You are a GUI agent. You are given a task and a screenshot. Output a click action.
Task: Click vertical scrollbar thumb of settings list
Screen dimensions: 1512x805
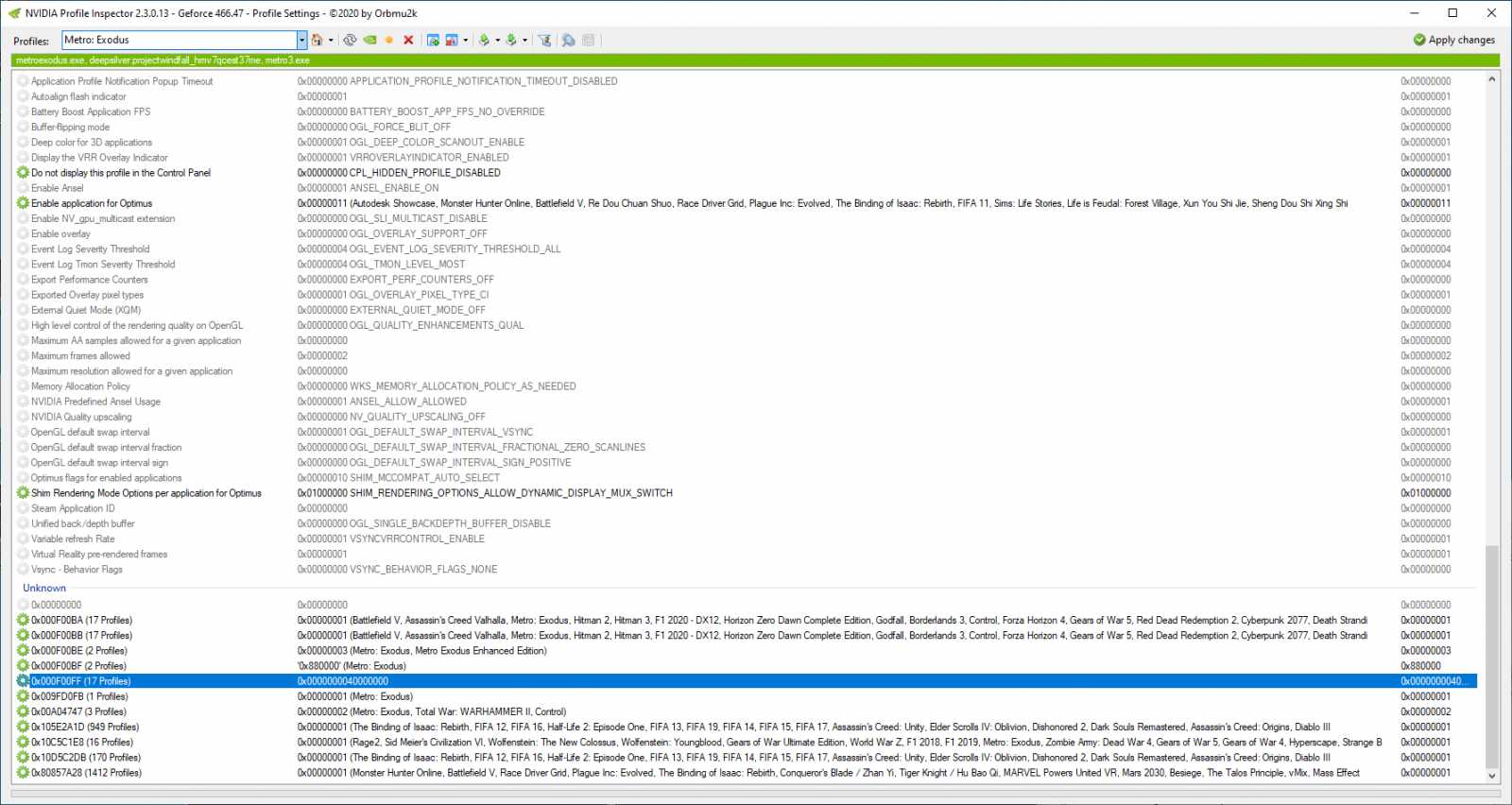coord(1492,657)
